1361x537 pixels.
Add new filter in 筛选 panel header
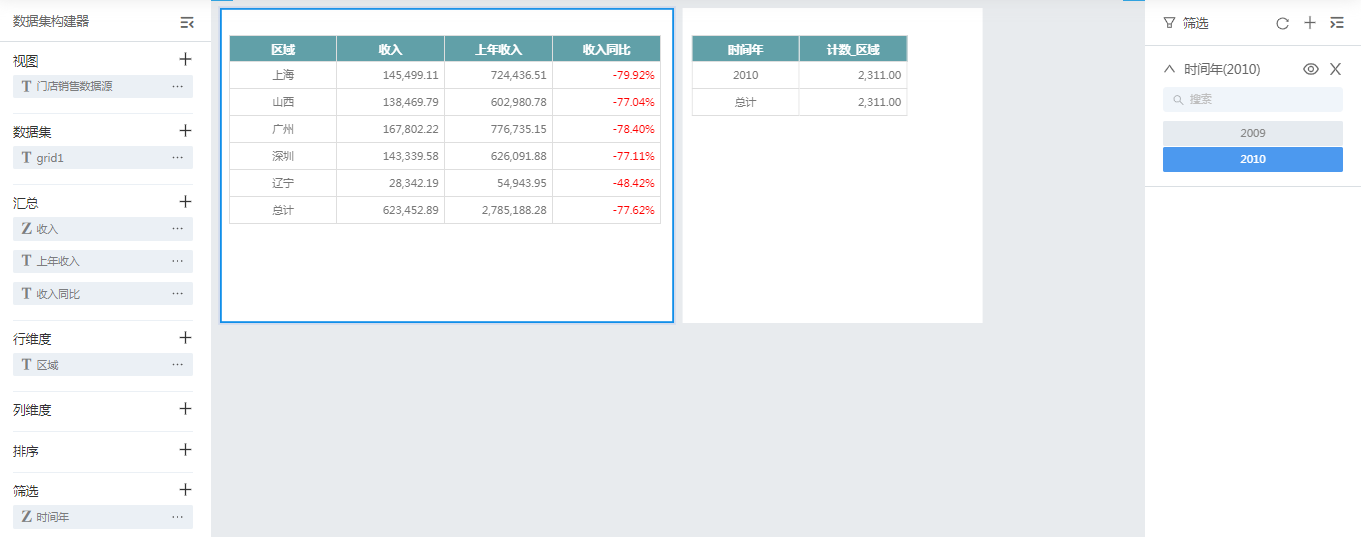tap(1310, 22)
